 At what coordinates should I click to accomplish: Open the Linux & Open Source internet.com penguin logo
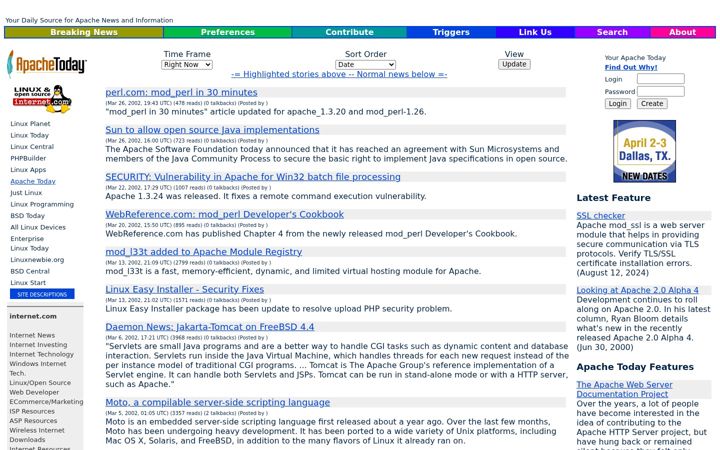coord(42,98)
